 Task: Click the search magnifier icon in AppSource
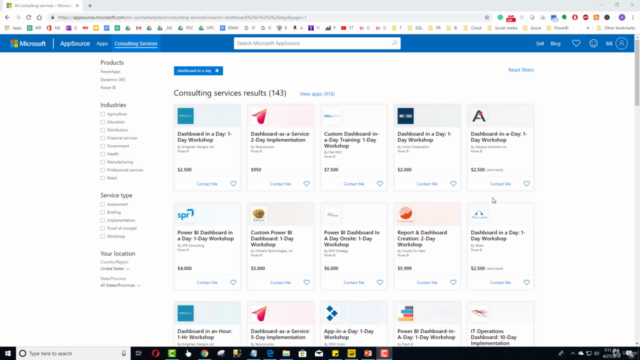tap(394, 43)
